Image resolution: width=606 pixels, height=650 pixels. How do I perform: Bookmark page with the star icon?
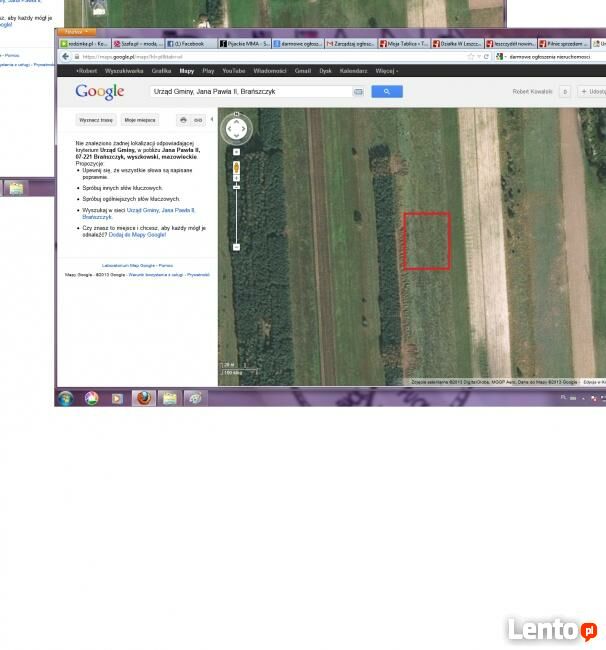pos(470,57)
